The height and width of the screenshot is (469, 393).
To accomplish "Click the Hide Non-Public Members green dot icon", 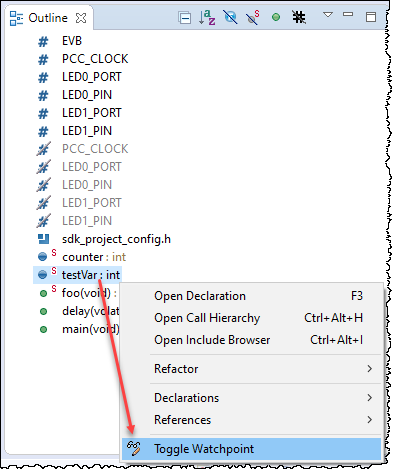I will coord(276,17).
